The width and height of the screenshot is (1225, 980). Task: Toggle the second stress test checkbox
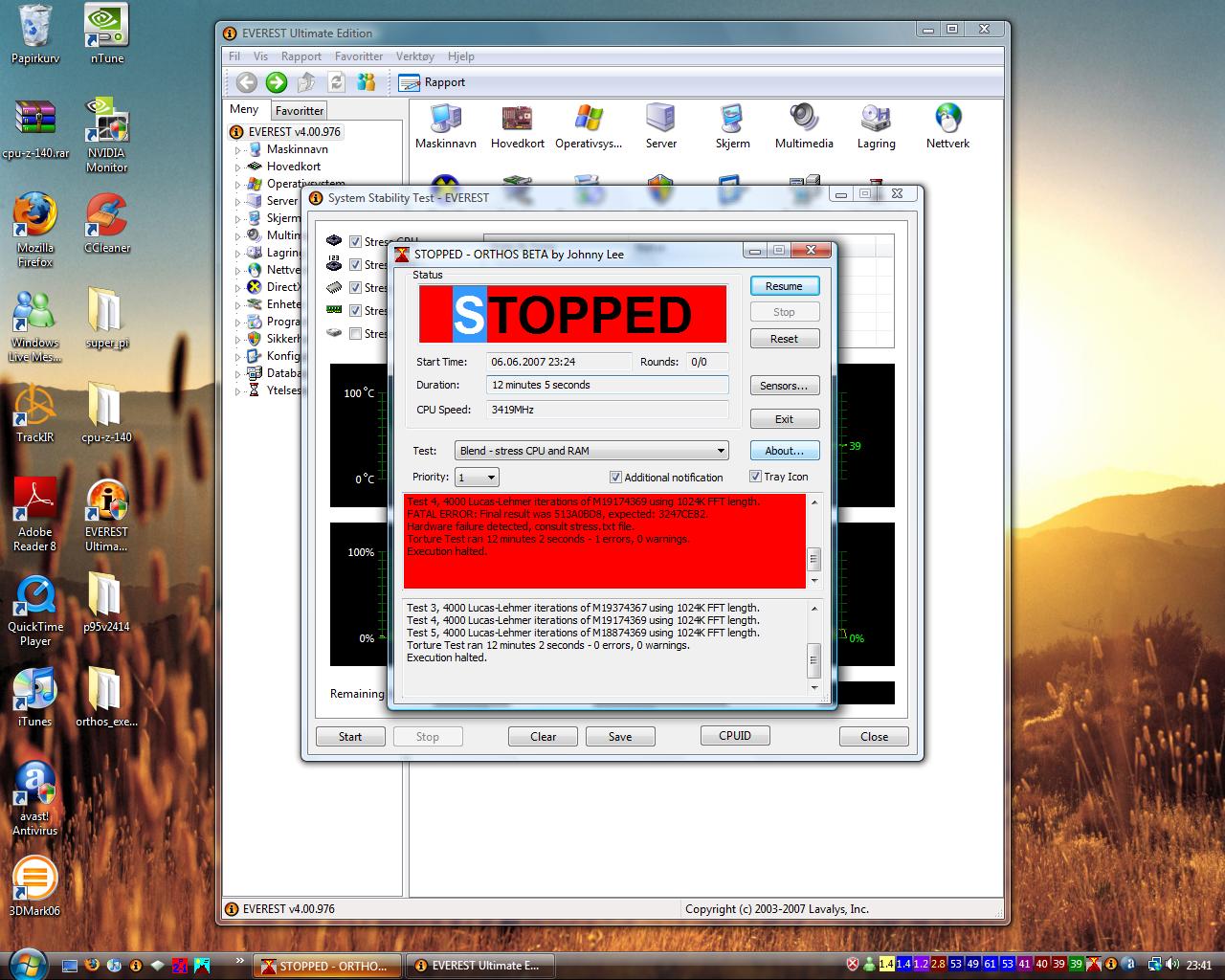coord(356,265)
